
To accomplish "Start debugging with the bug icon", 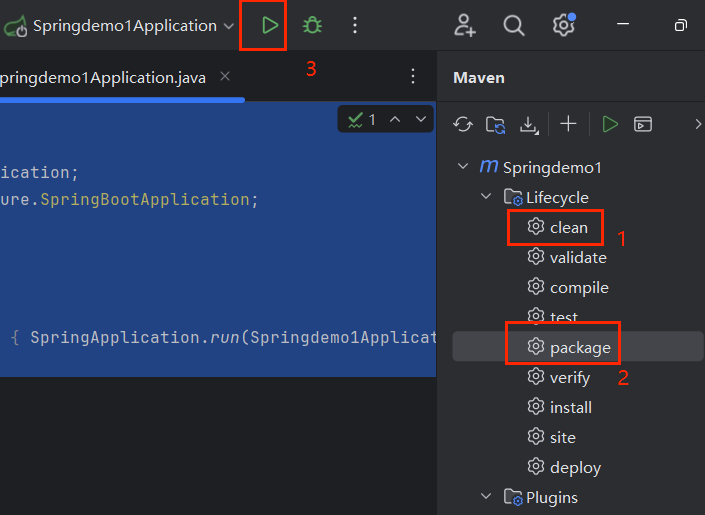I will (312, 25).
